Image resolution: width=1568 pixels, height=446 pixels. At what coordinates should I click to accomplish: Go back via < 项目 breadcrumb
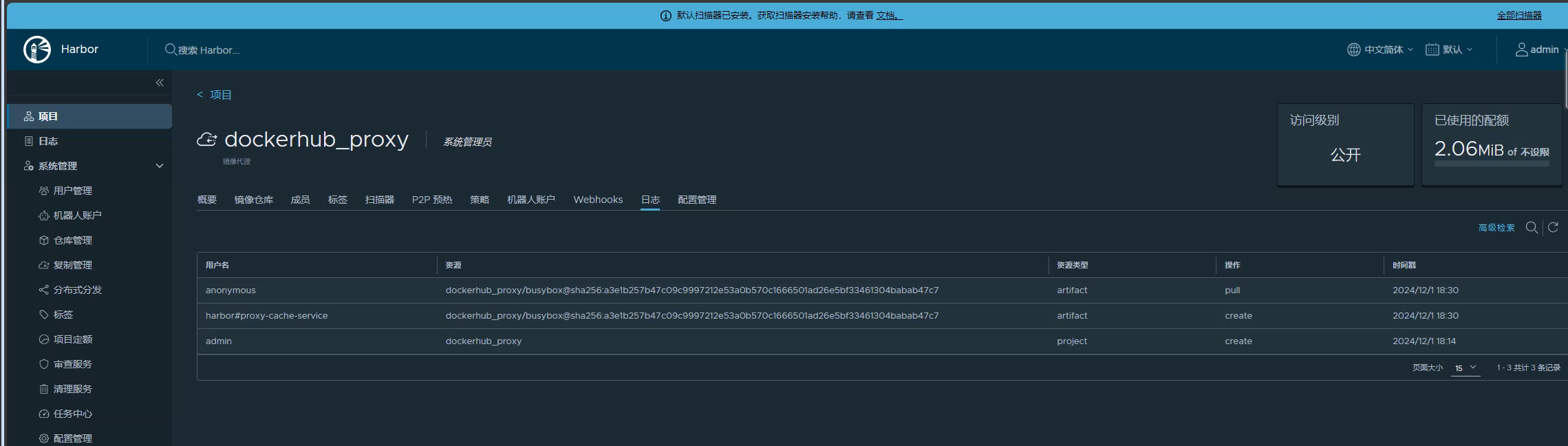click(214, 95)
